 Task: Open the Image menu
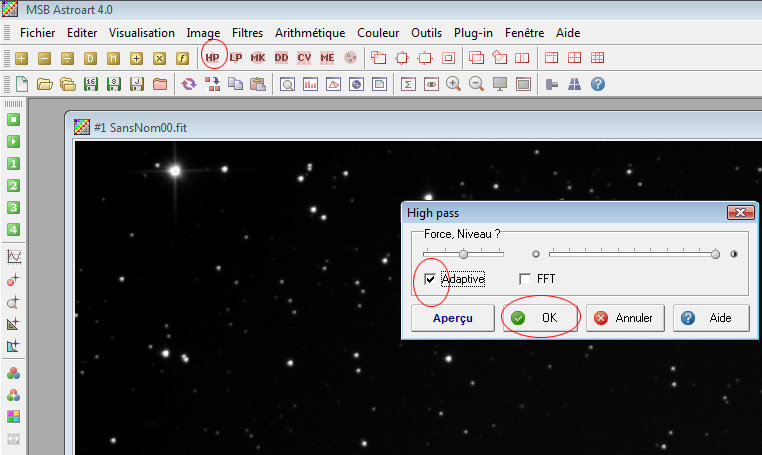click(203, 33)
